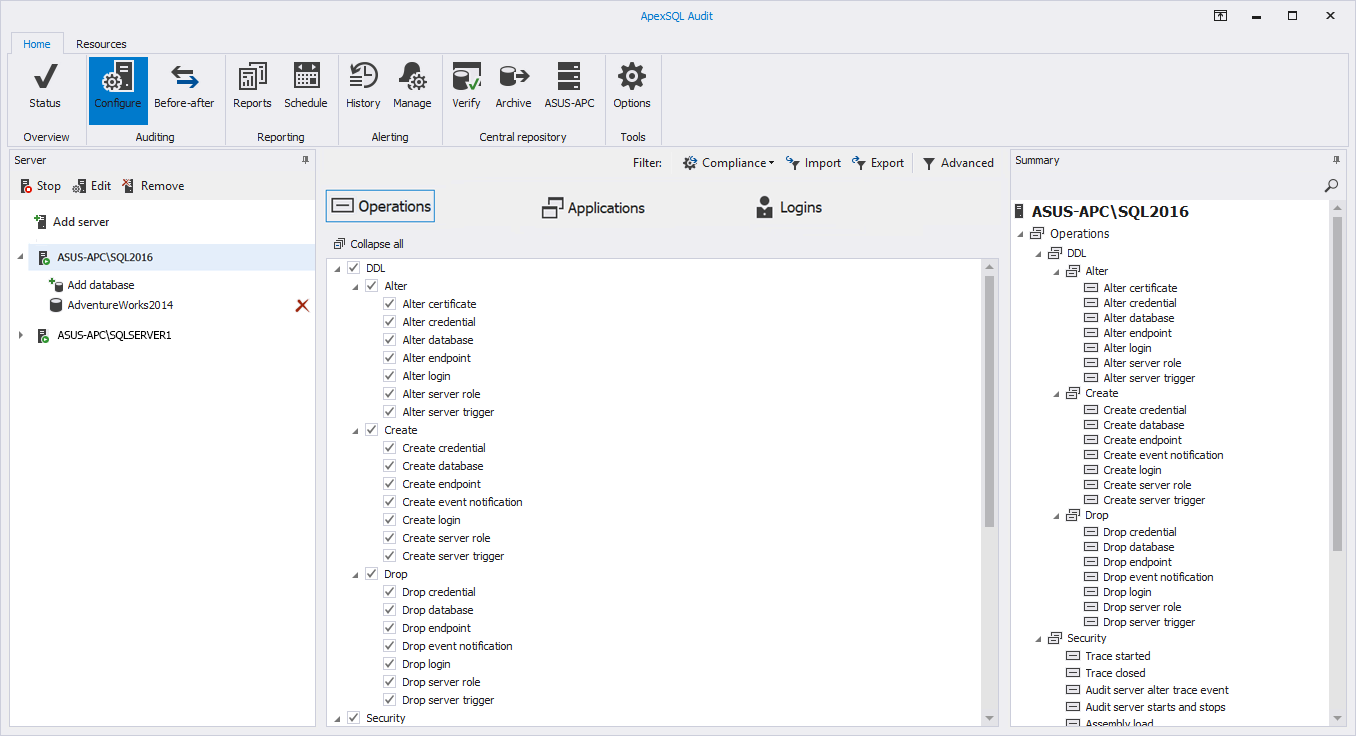Uncheck the DDL checkbox
The height and width of the screenshot is (736, 1358).
point(353,268)
